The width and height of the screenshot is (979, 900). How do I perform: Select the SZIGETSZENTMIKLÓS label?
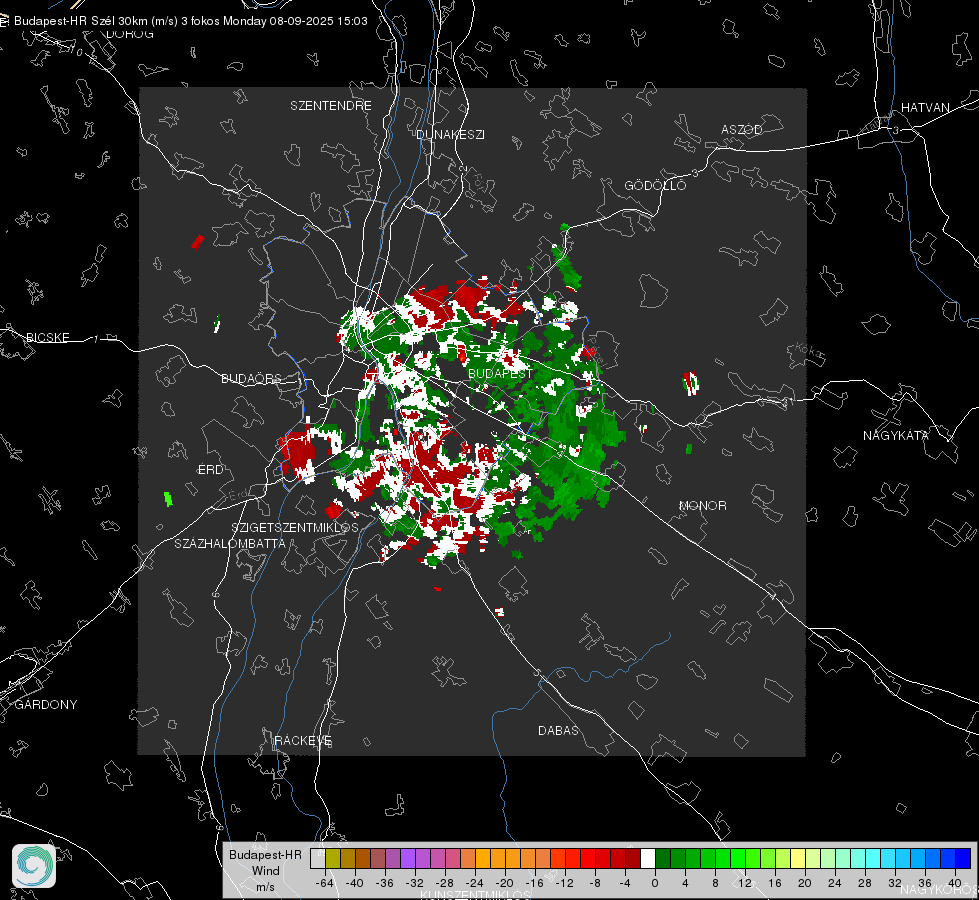pyautogui.click(x=295, y=527)
